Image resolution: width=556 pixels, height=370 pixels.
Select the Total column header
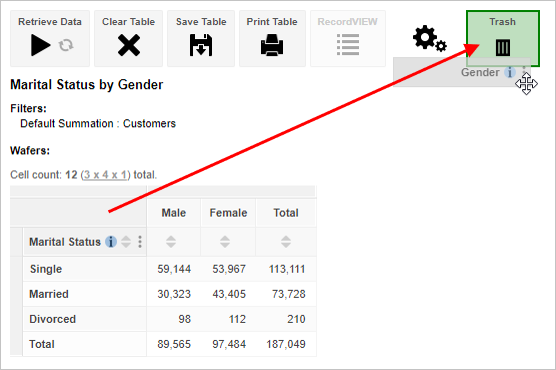[286, 213]
